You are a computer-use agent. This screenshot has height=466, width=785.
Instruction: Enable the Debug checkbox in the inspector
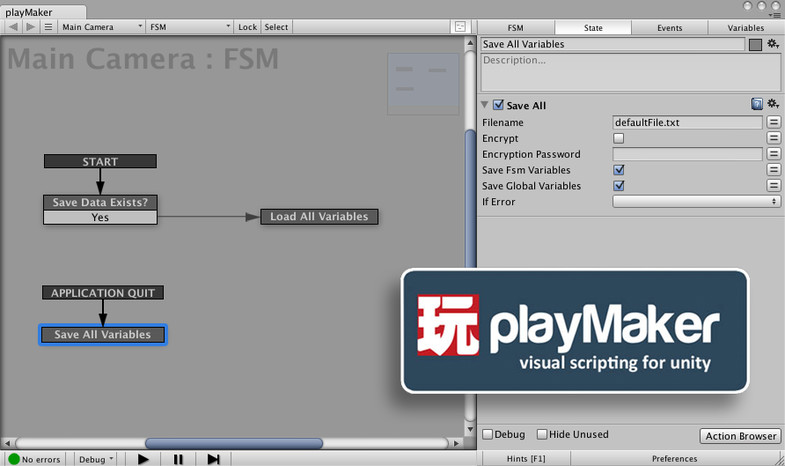[488, 434]
